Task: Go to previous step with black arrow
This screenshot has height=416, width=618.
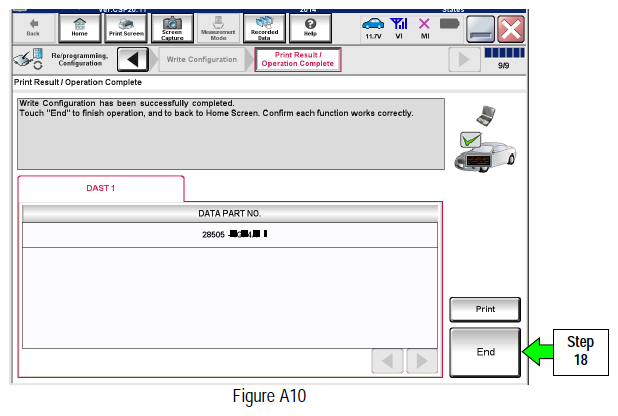Action: (x=133, y=60)
